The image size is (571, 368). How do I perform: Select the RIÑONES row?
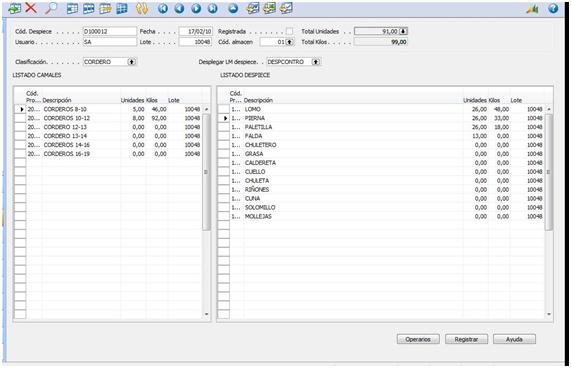tap(381, 190)
